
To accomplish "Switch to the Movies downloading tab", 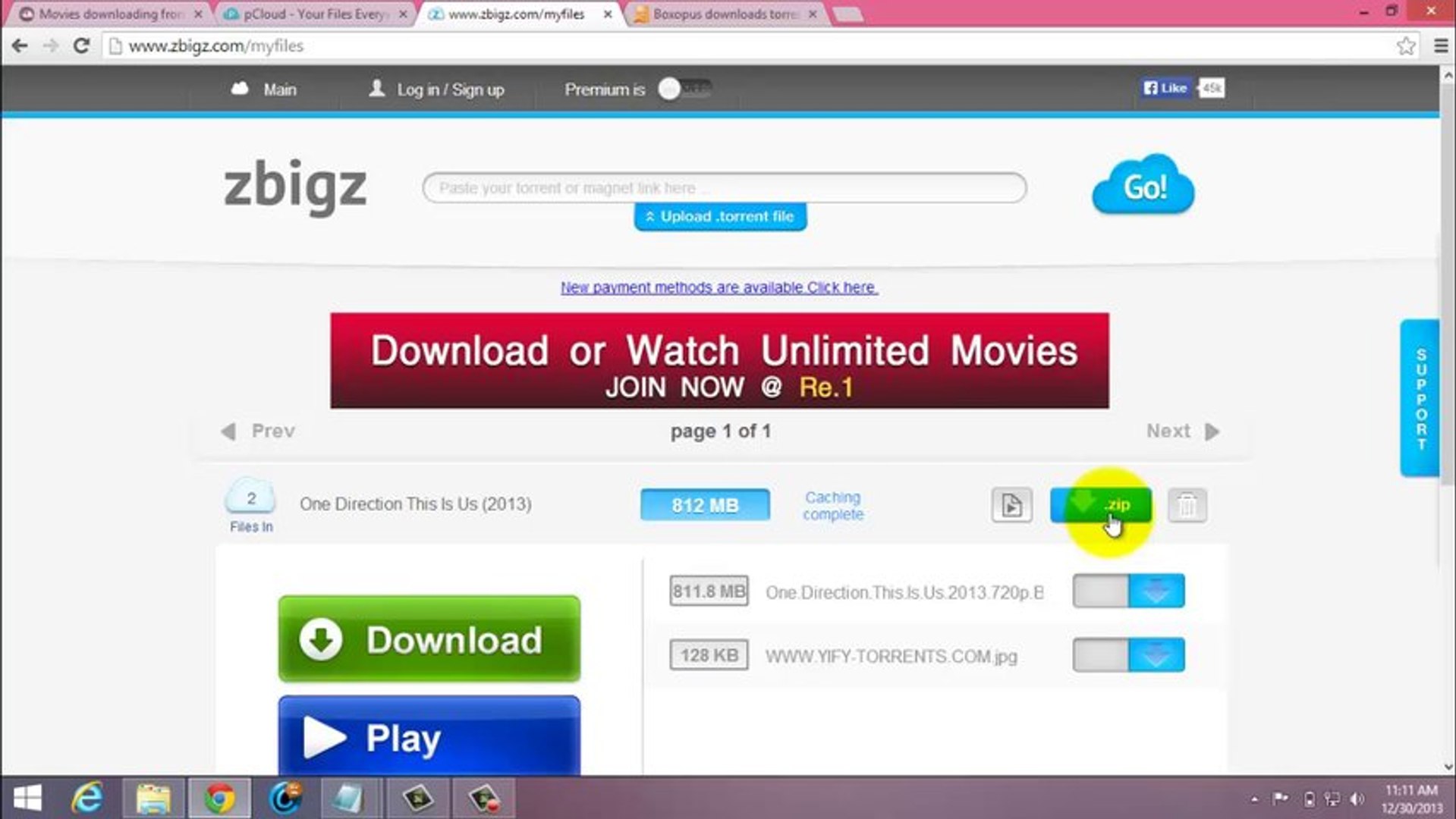I will pos(111,14).
